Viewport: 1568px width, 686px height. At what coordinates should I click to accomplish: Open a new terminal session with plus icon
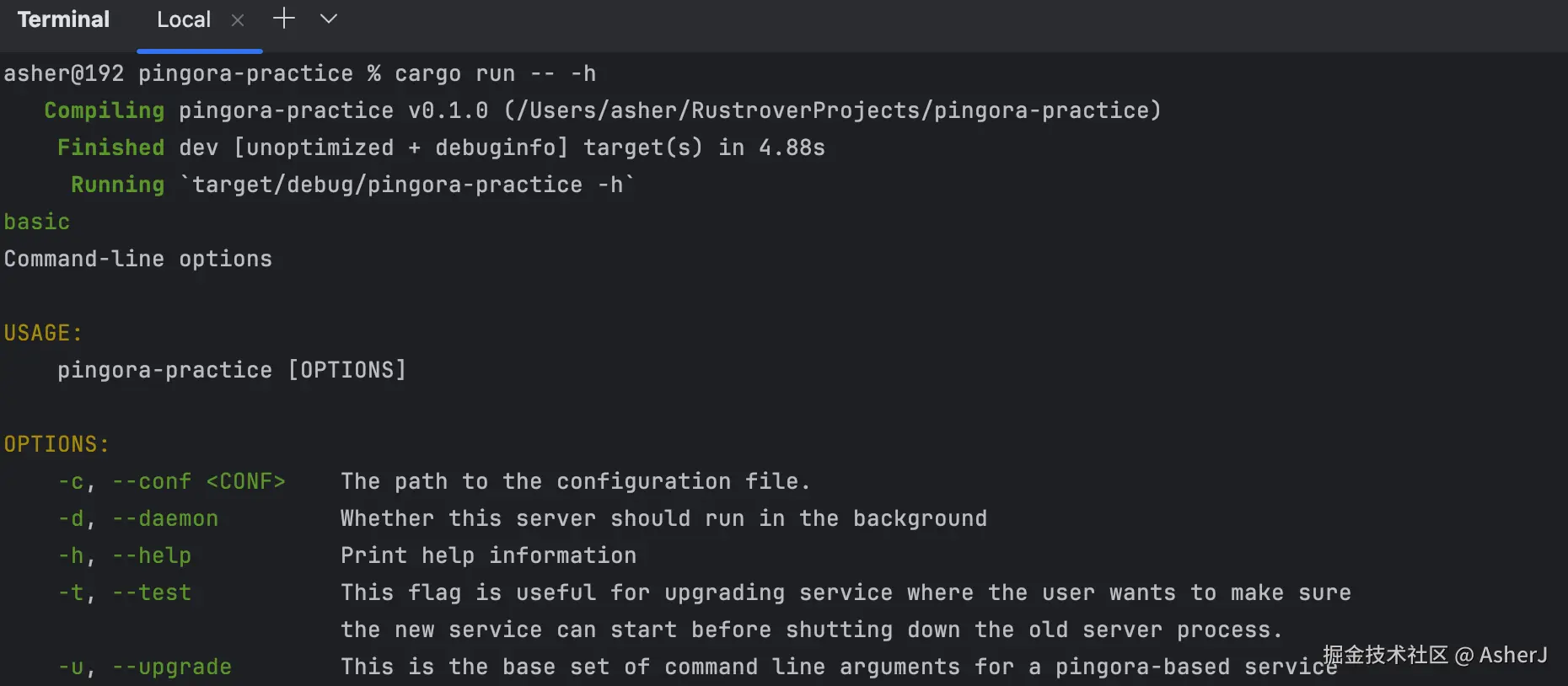(x=284, y=19)
